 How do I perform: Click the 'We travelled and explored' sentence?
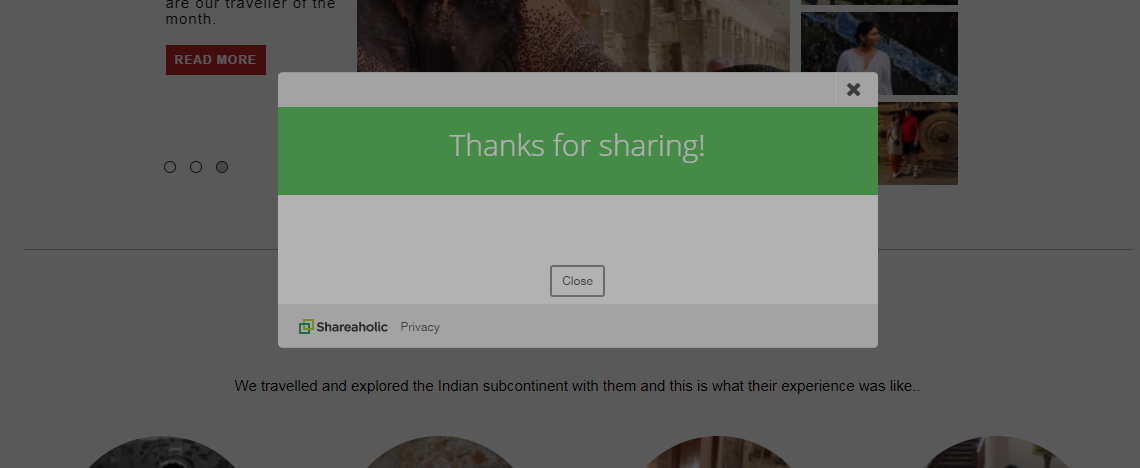point(577,386)
